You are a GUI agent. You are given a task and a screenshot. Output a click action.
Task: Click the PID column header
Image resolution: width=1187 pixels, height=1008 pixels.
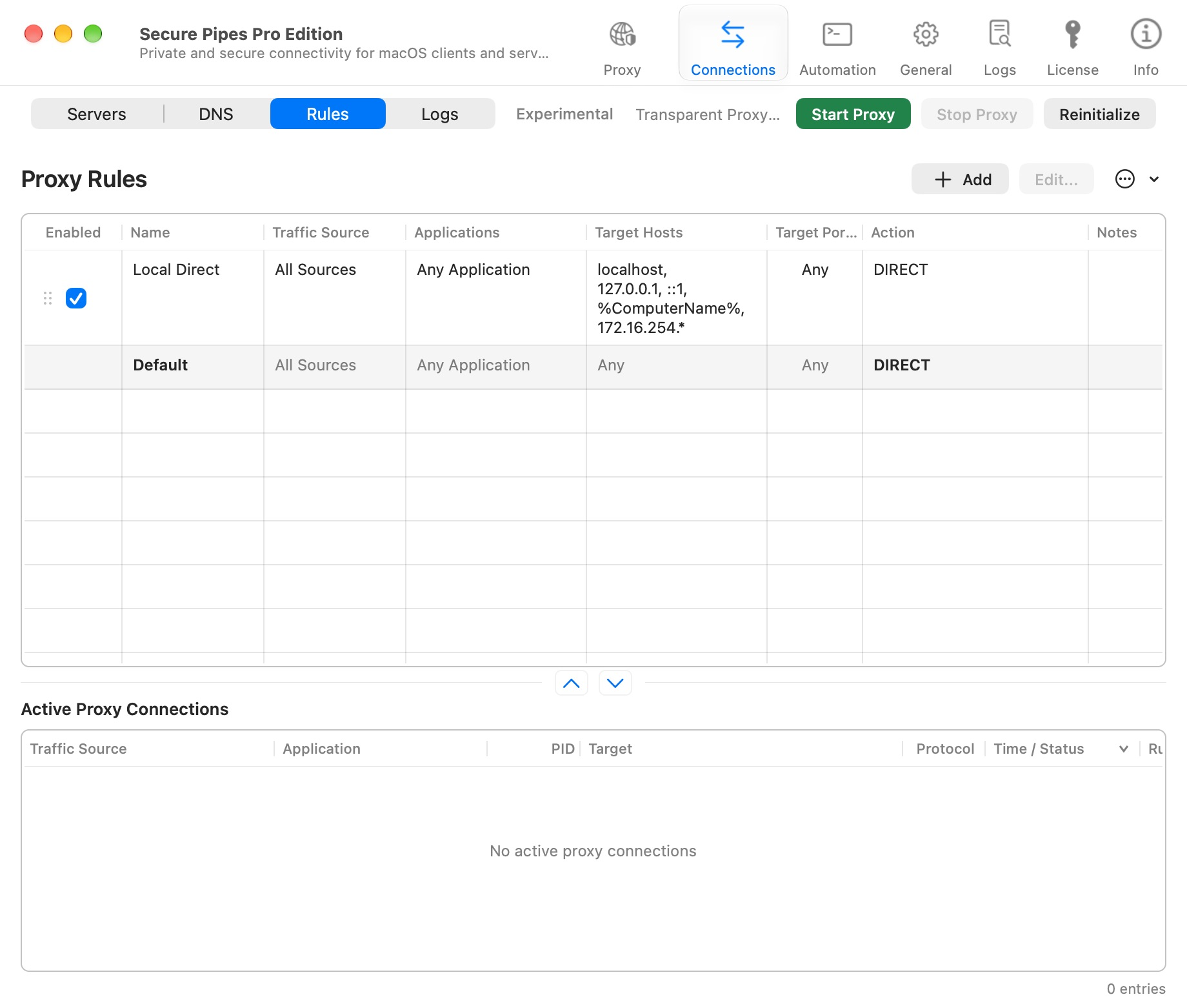point(563,749)
